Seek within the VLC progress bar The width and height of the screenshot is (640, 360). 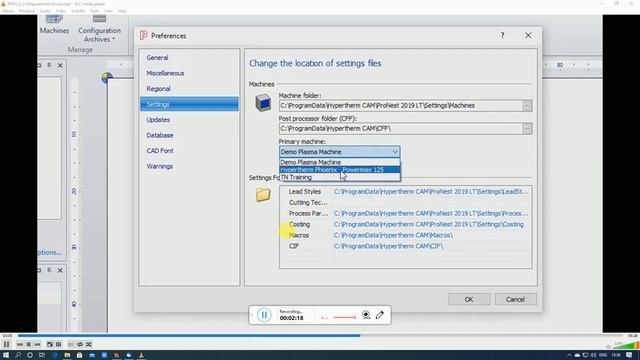click(x=320, y=336)
